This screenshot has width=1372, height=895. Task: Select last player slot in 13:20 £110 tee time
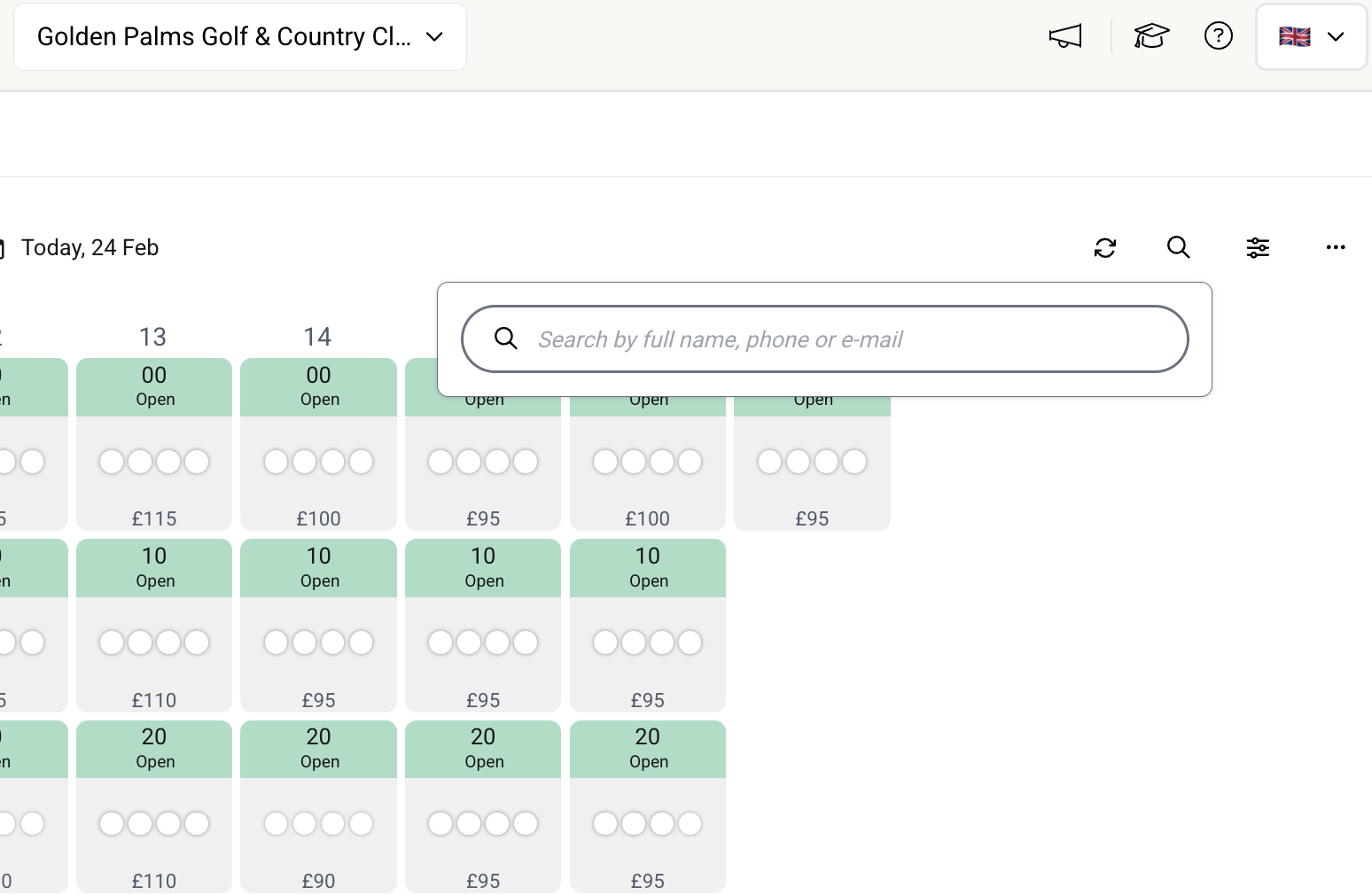click(197, 824)
